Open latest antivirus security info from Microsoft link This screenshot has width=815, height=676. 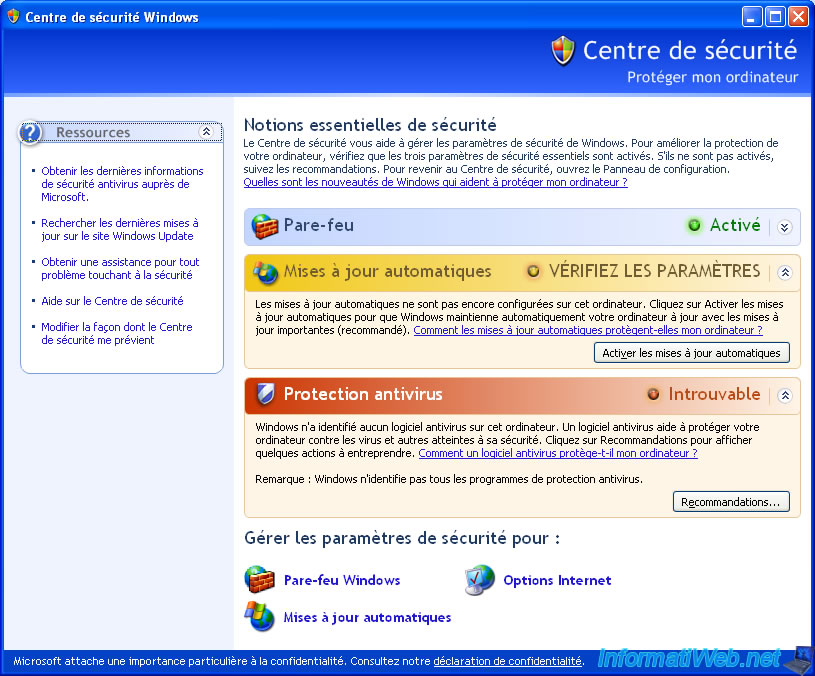122,184
